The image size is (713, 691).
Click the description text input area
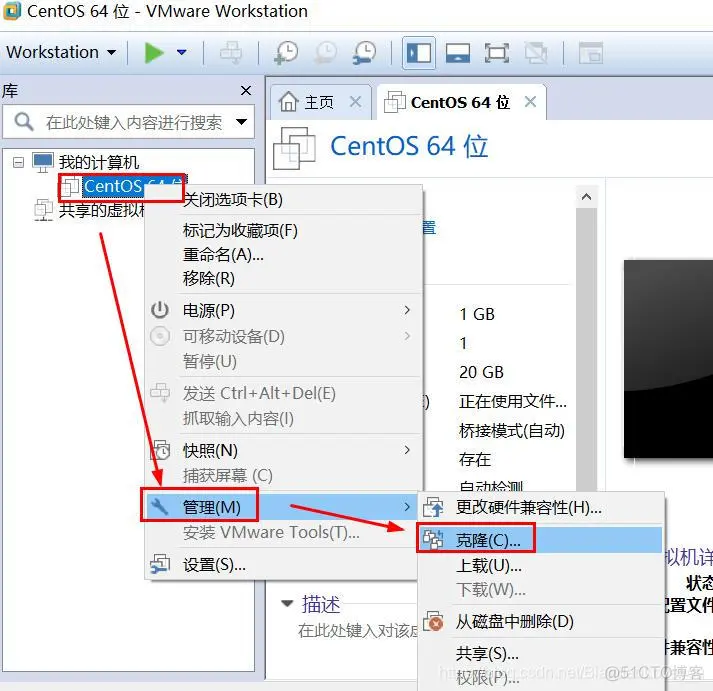[357, 631]
